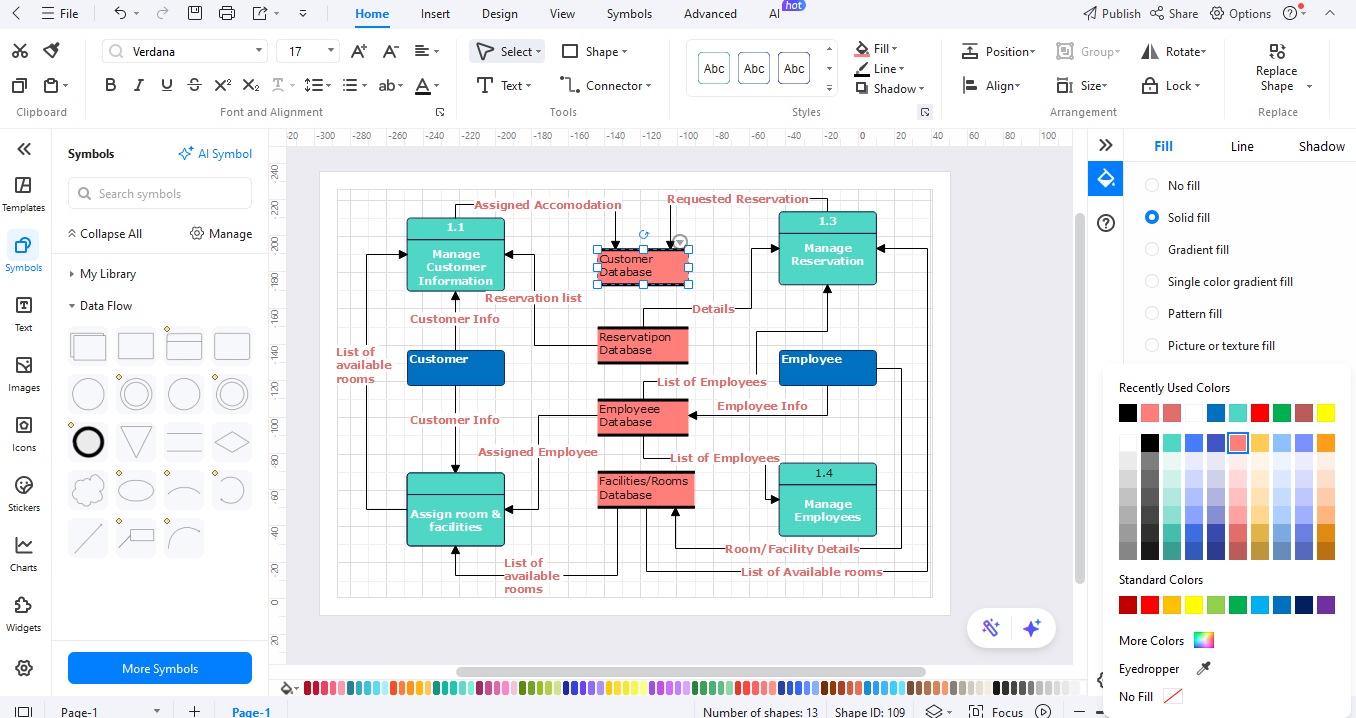Decrease font size icon
1356x718 pixels.
tap(391, 51)
